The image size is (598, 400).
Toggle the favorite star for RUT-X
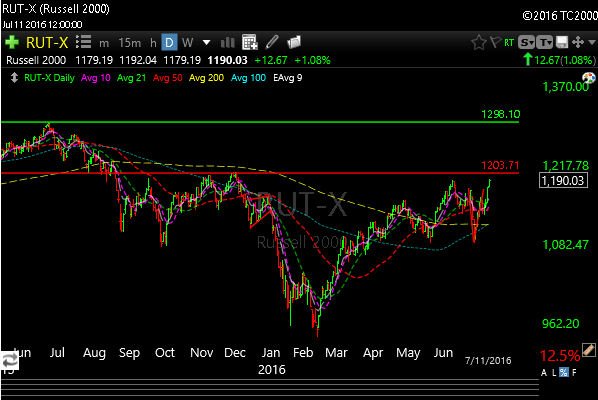tap(479, 42)
